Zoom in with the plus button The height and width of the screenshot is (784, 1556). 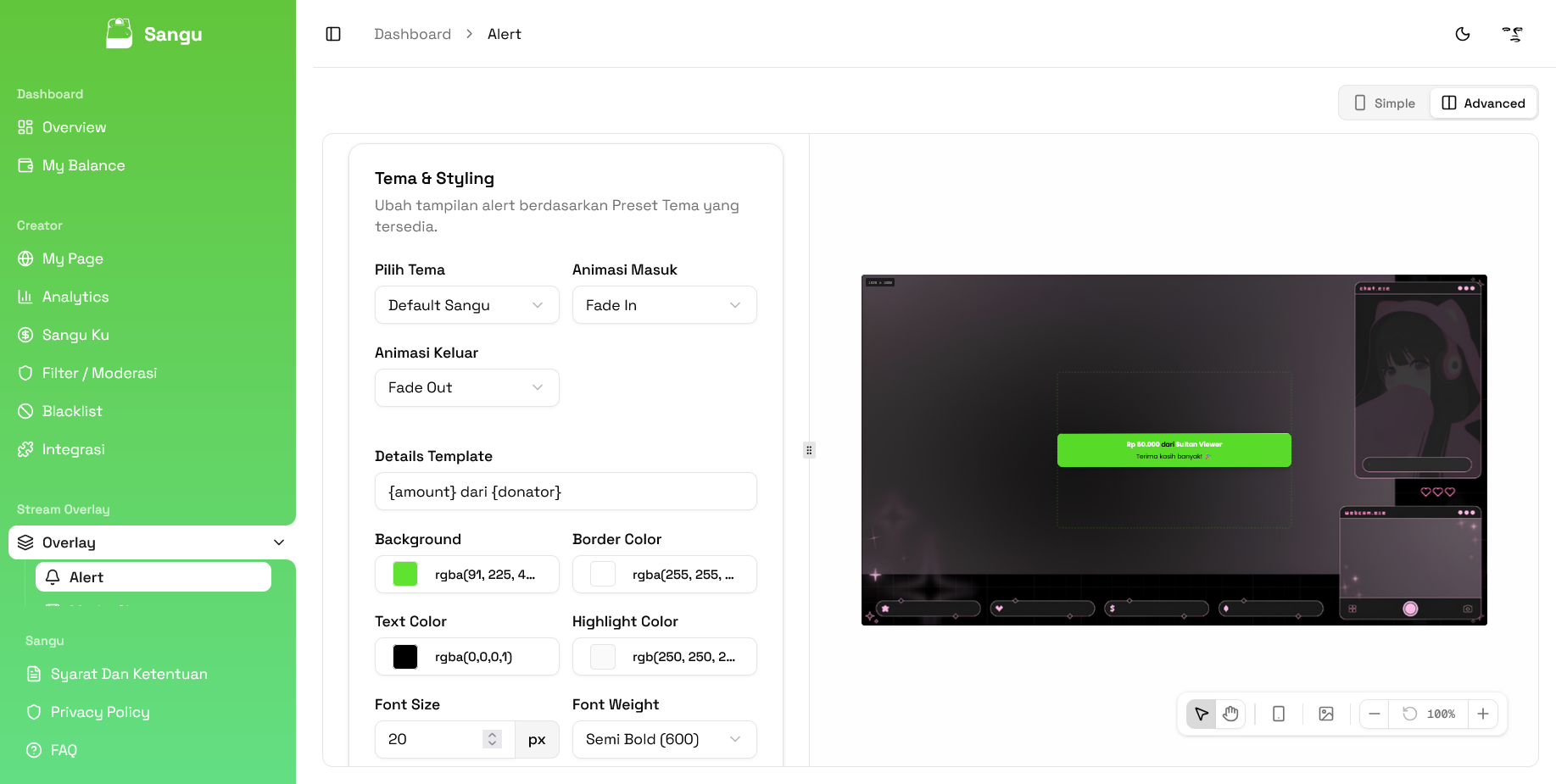pos(1483,714)
